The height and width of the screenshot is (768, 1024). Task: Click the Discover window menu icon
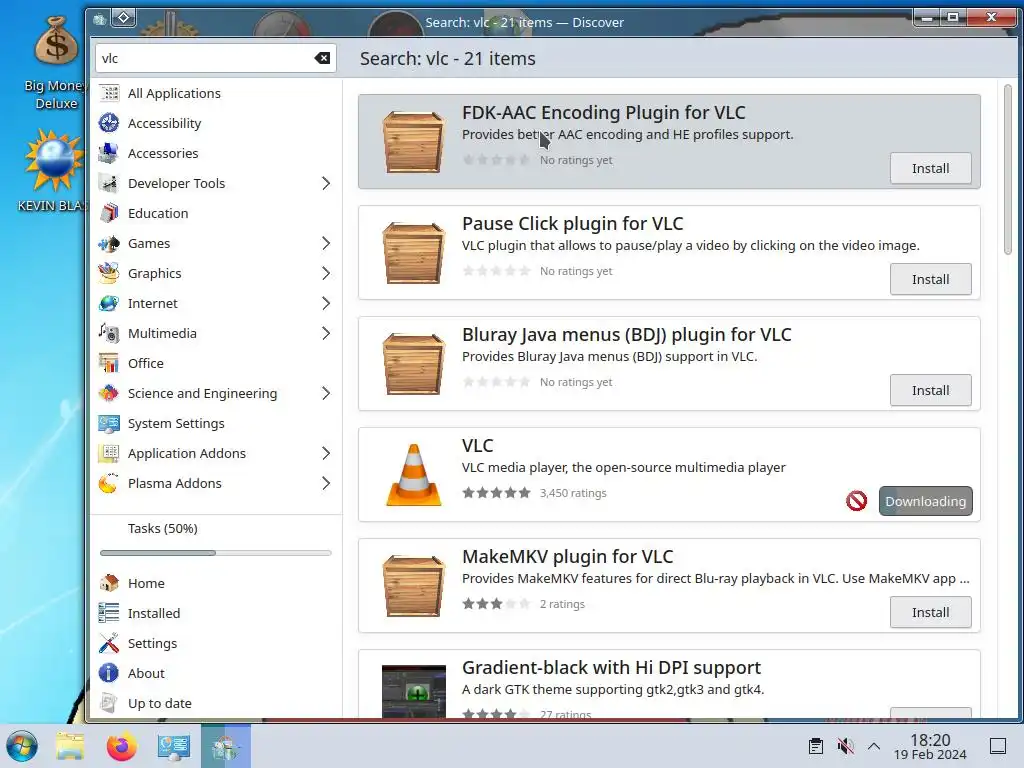pyautogui.click(x=99, y=20)
